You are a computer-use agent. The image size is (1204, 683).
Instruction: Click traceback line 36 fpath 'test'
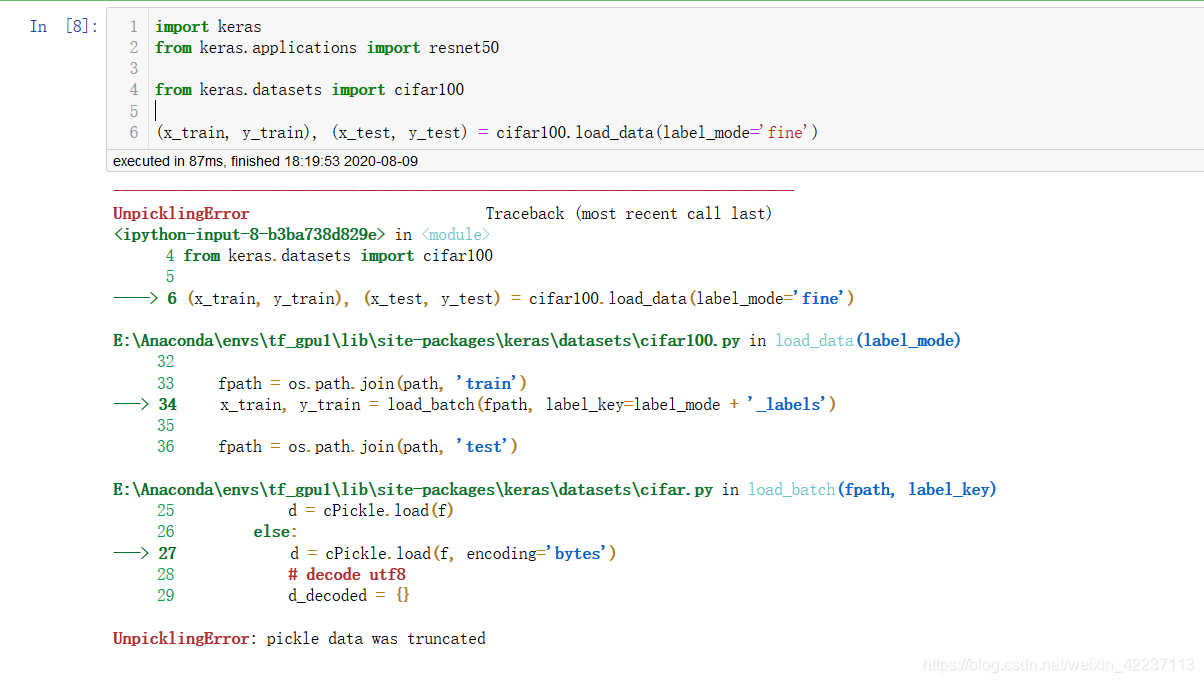368,447
